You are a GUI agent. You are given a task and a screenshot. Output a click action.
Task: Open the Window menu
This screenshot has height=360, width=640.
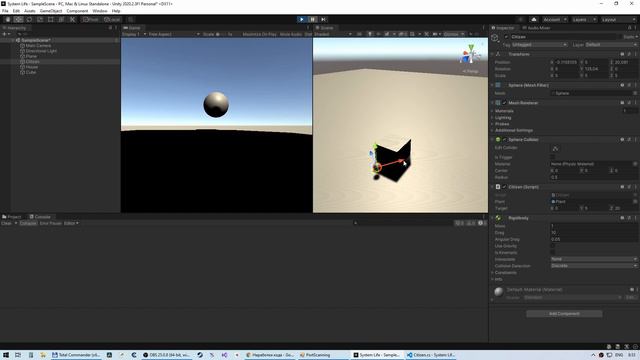(x=100, y=11)
